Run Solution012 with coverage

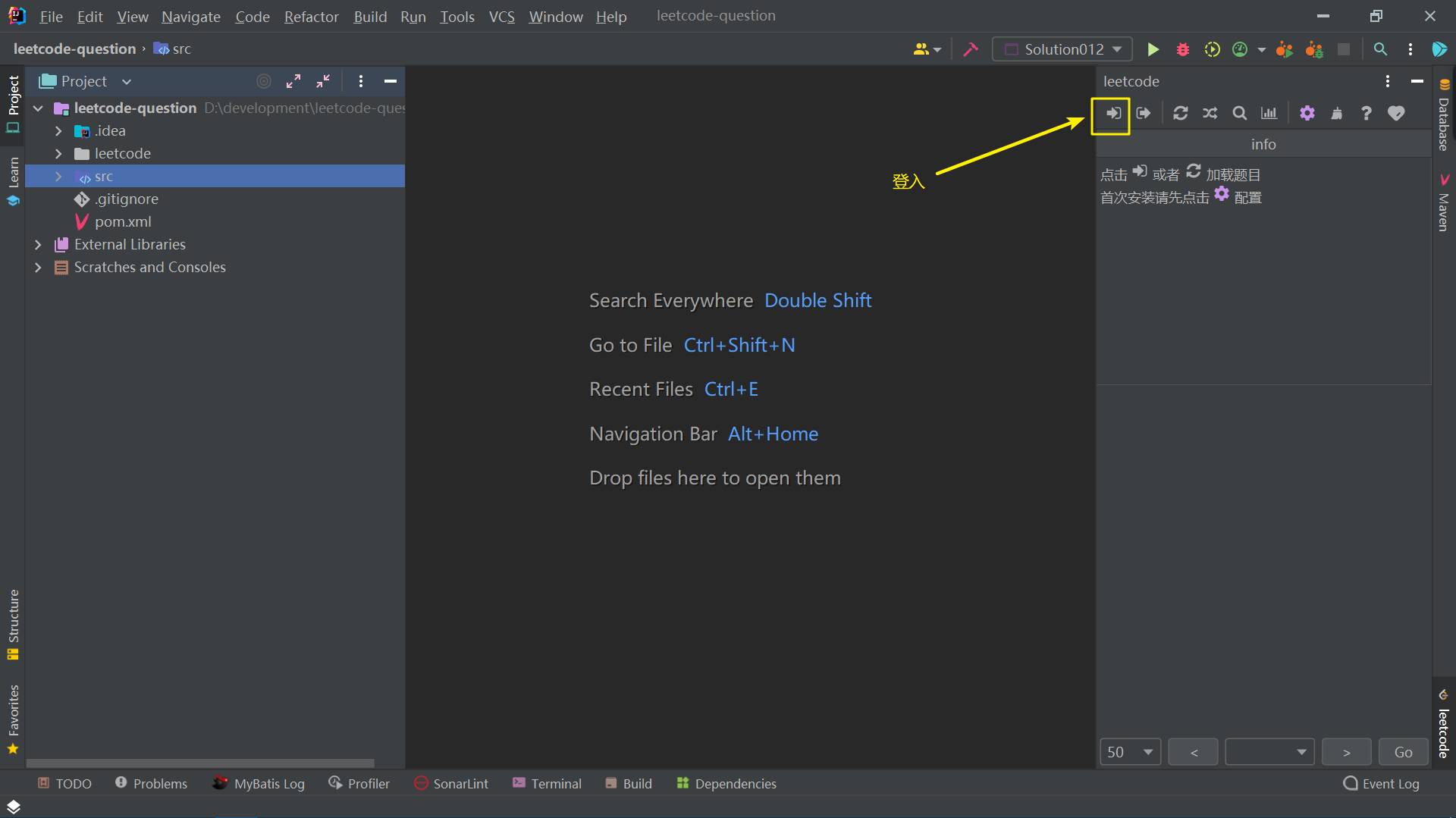click(x=1212, y=49)
